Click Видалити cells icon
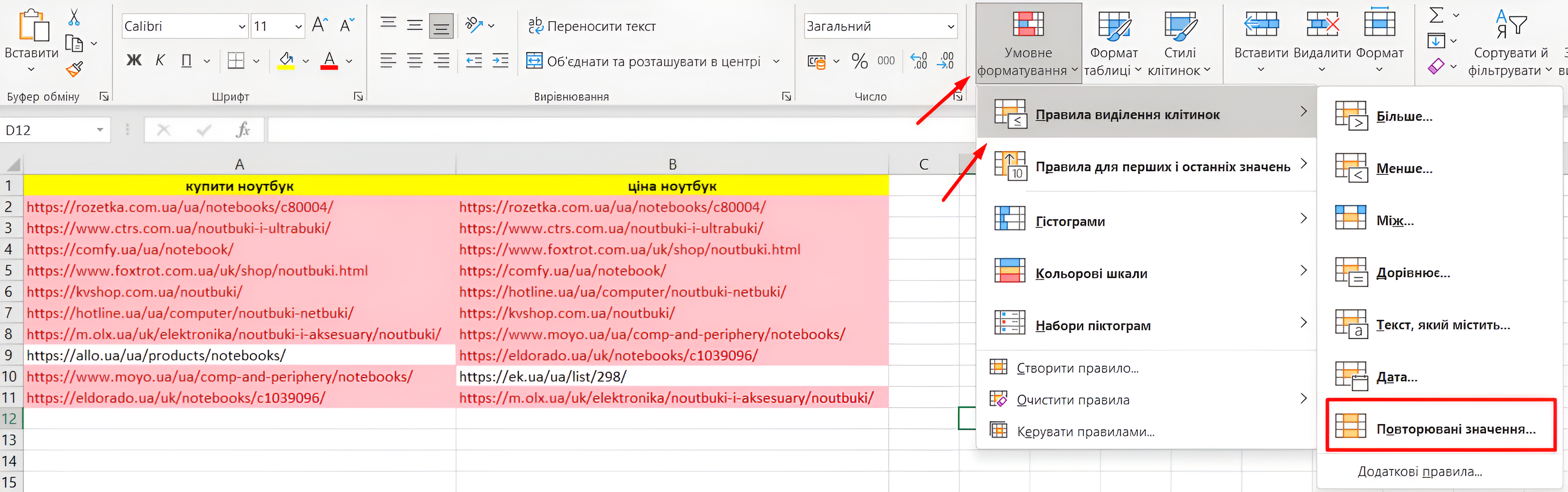 click(x=1322, y=24)
